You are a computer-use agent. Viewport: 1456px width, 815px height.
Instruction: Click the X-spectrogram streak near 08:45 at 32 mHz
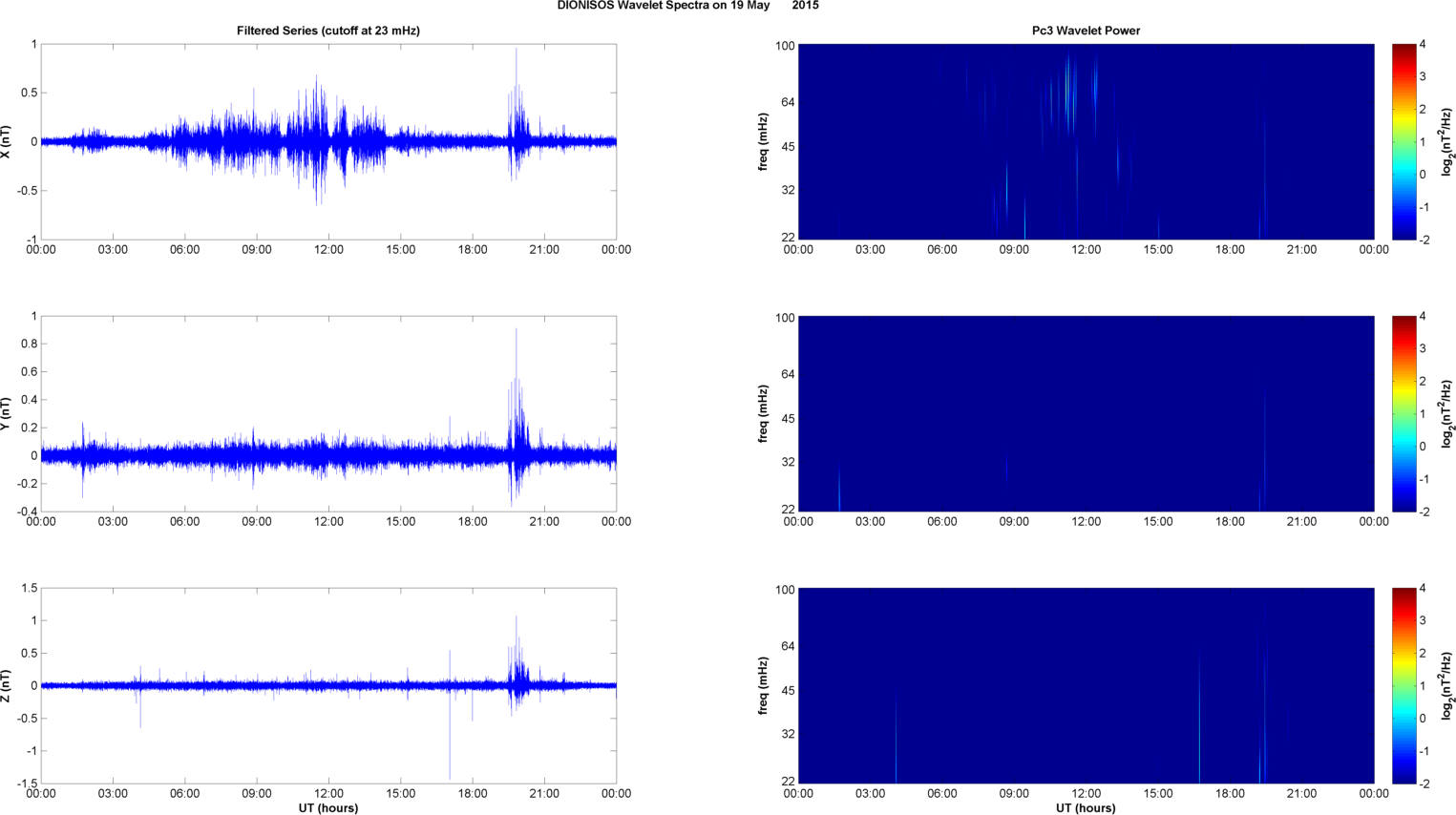click(1006, 191)
